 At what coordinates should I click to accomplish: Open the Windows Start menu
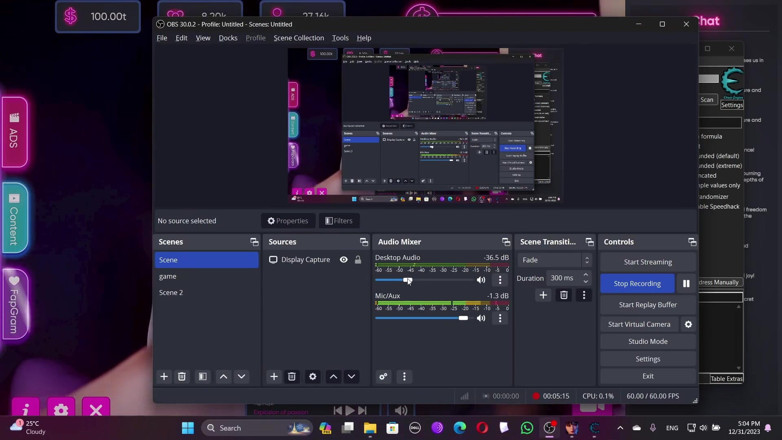coord(188,428)
